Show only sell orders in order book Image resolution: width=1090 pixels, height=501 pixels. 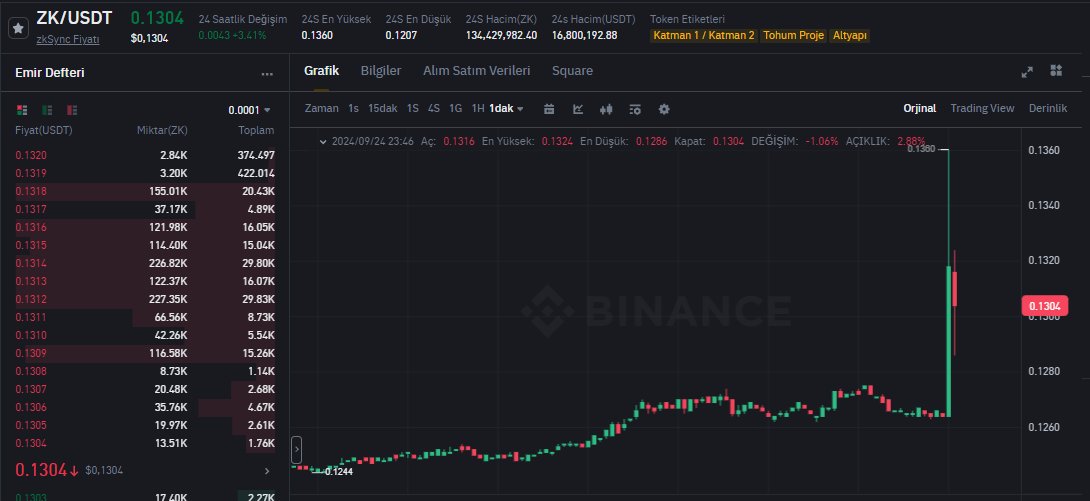coord(72,110)
